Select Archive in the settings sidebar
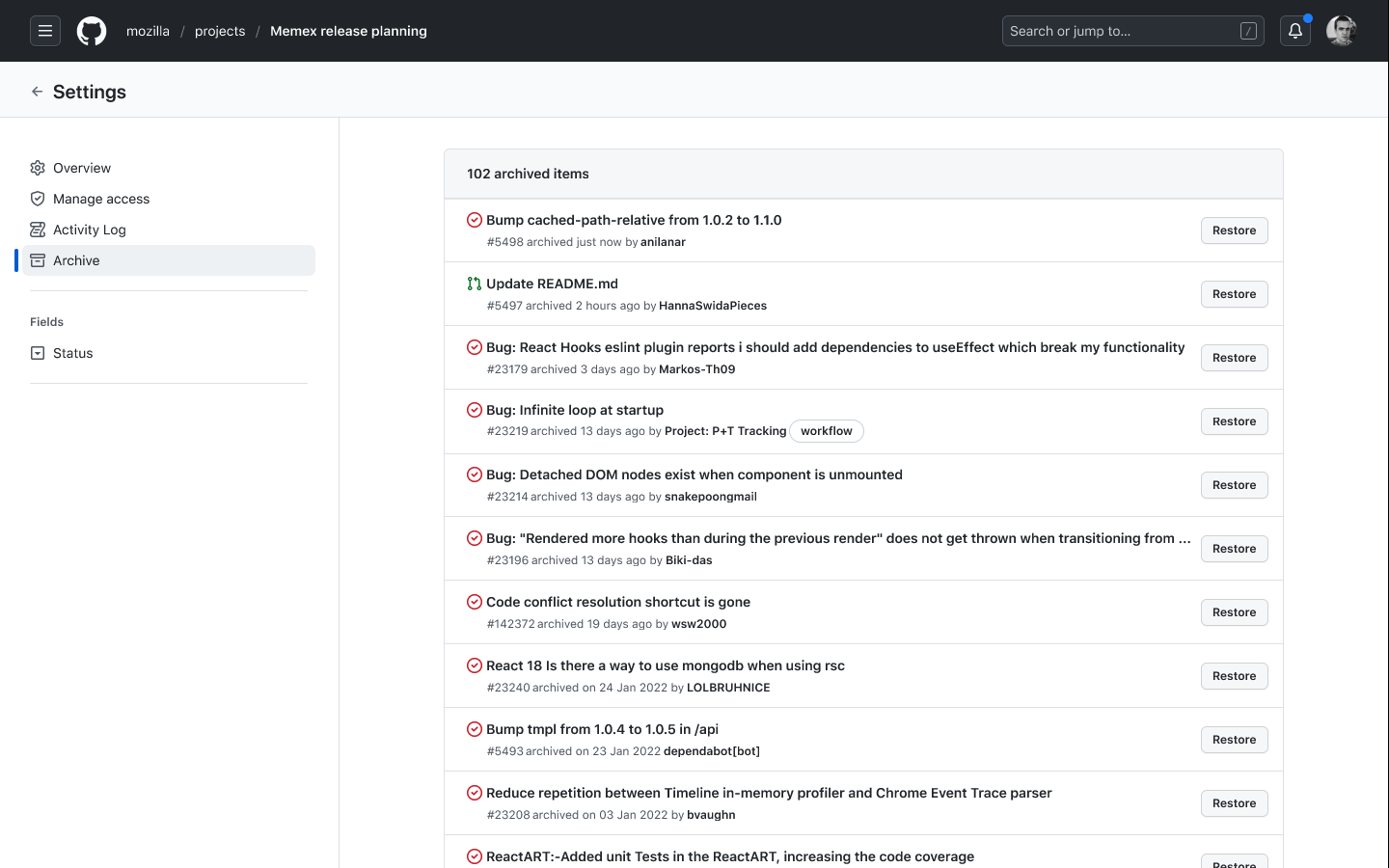This screenshot has width=1389, height=868. coord(169,260)
